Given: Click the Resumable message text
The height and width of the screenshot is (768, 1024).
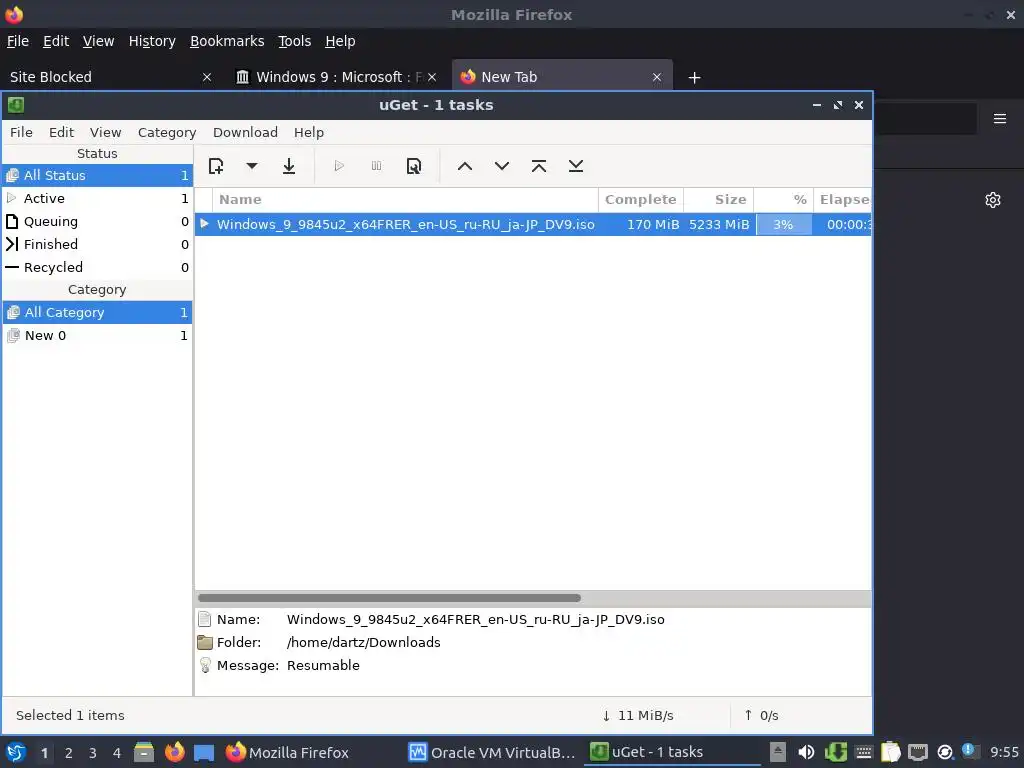Looking at the screenshot, I should (x=323, y=665).
